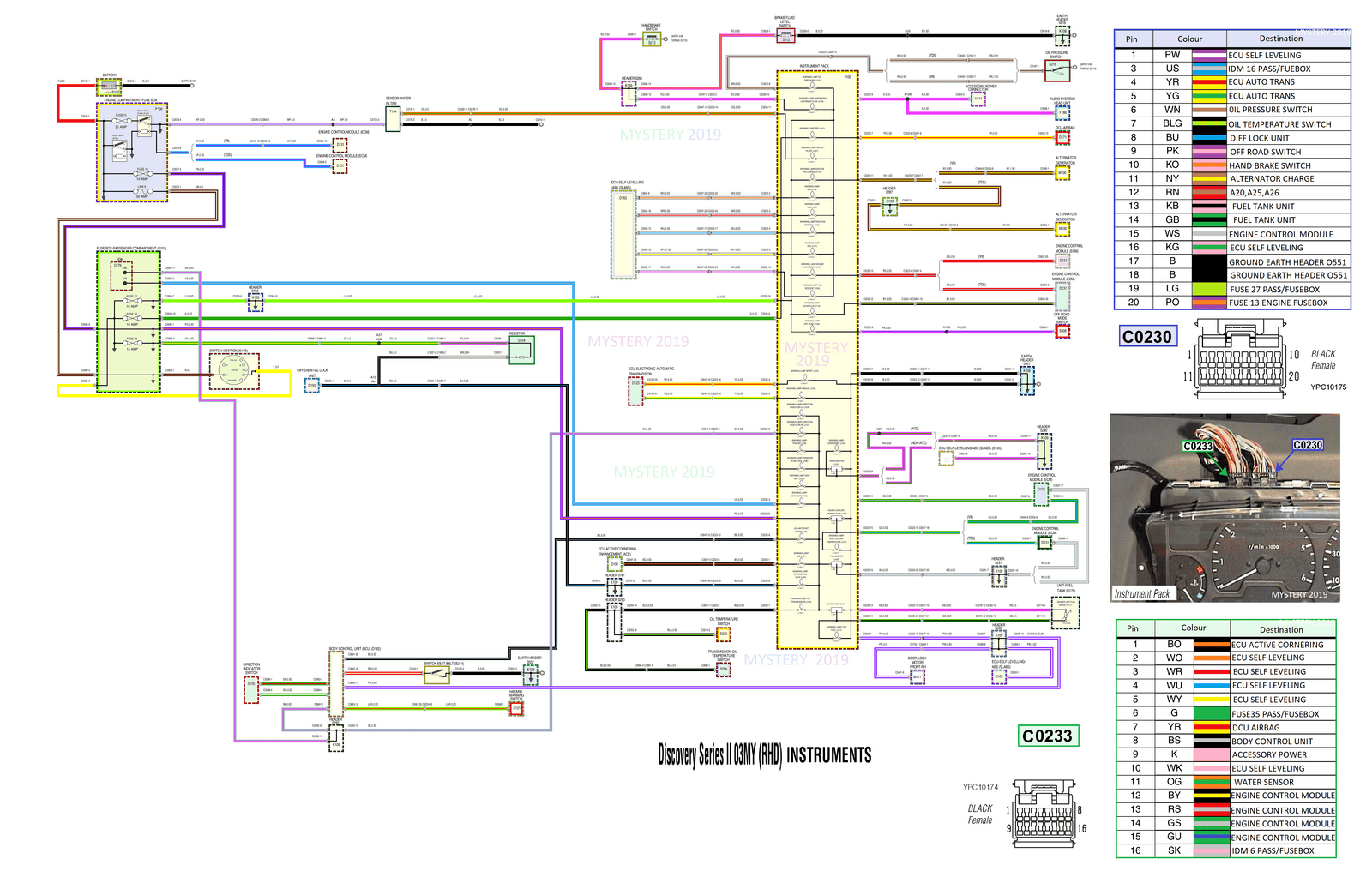Click the C0230 tag on the photo
This screenshot has height=883, width=1372.
tap(1308, 445)
